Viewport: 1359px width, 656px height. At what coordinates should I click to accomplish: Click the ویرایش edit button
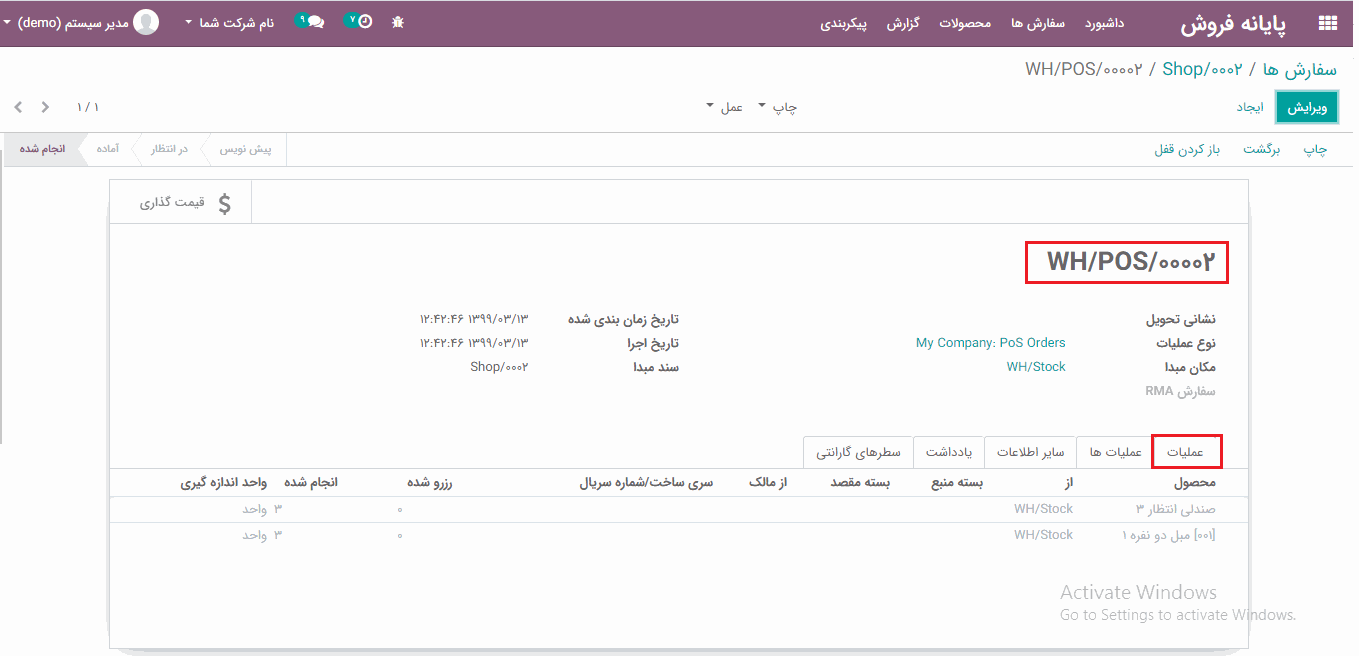1307,107
